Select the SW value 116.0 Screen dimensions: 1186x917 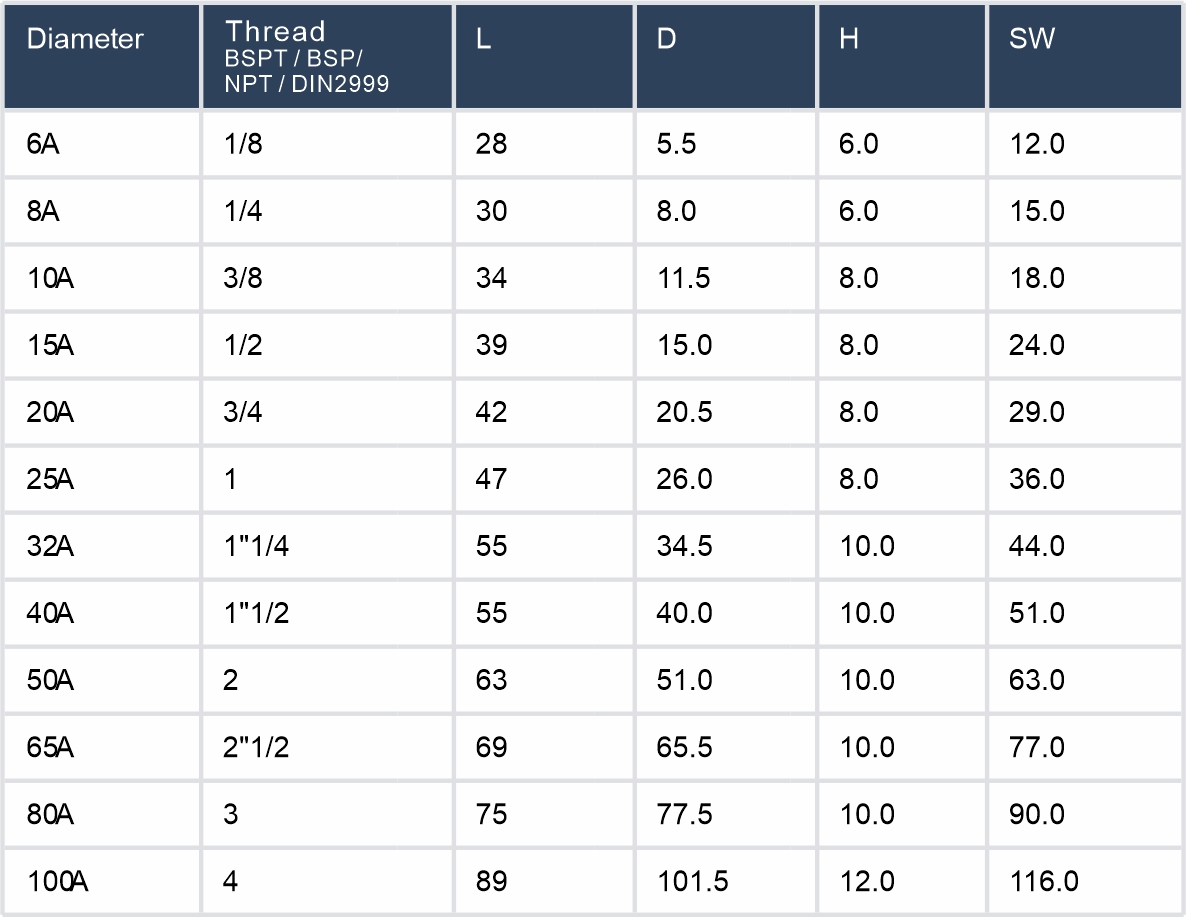pos(1044,882)
